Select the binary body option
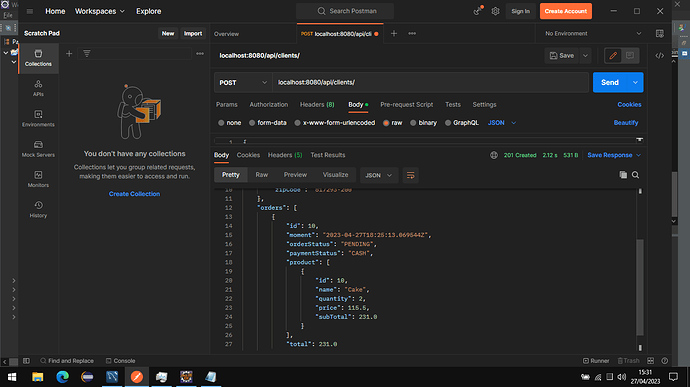The height and width of the screenshot is (387, 690). point(423,123)
